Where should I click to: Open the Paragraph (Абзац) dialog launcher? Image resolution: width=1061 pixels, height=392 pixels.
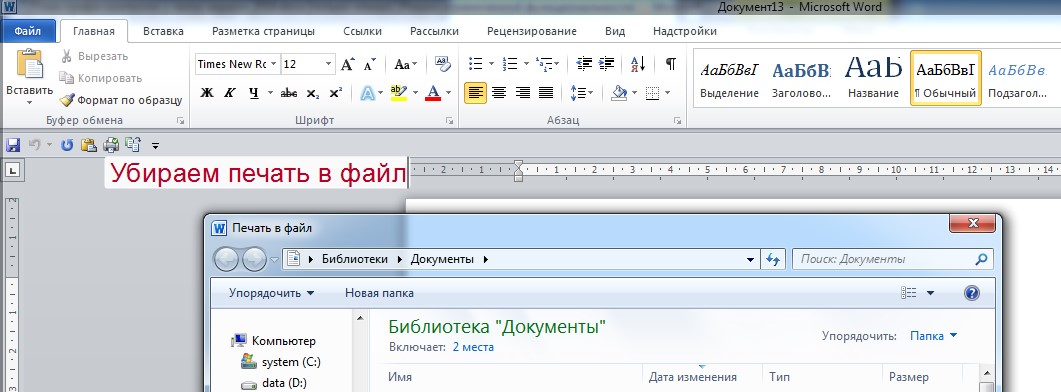coord(677,121)
